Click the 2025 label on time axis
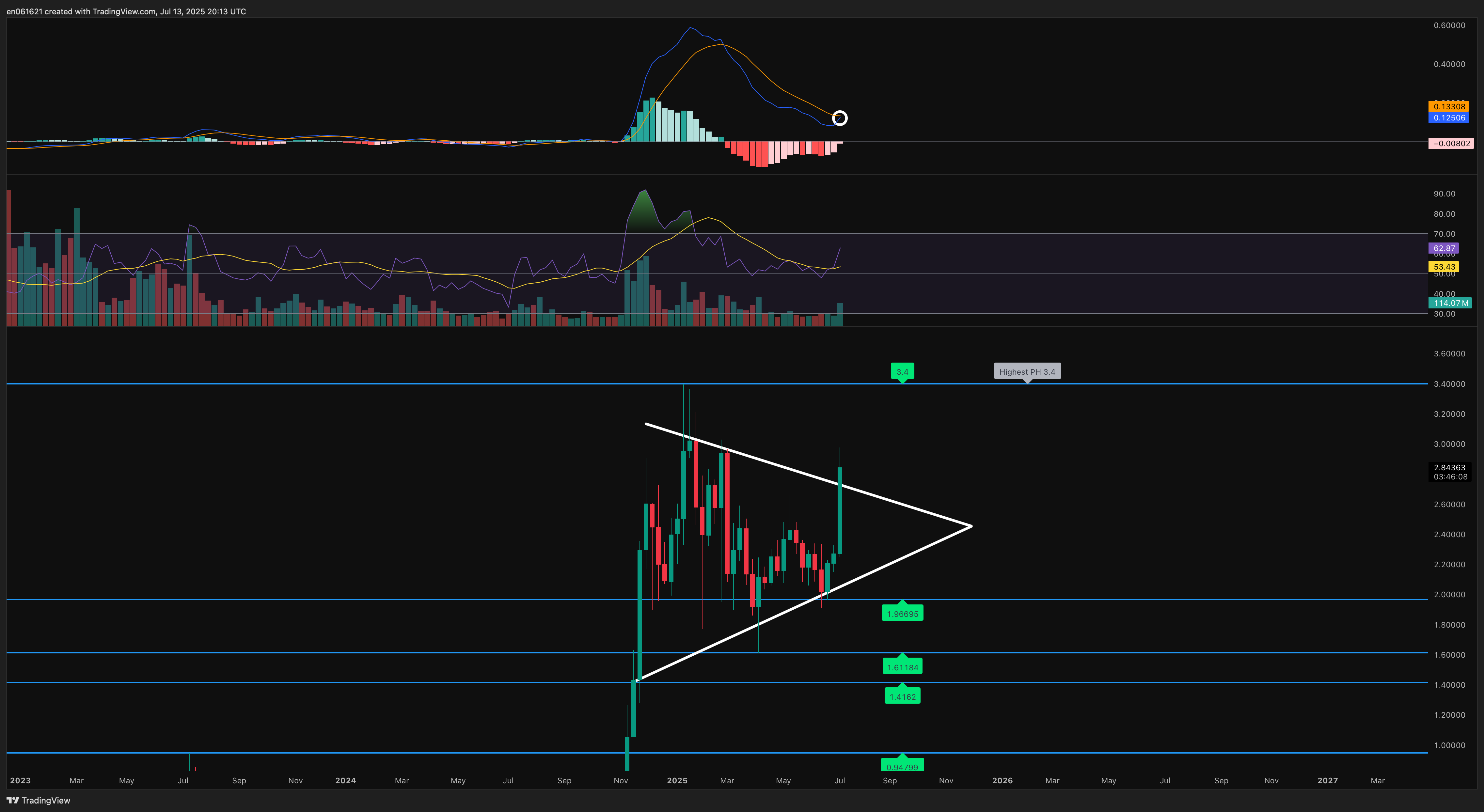The height and width of the screenshot is (812, 1484). coord(677,780)
